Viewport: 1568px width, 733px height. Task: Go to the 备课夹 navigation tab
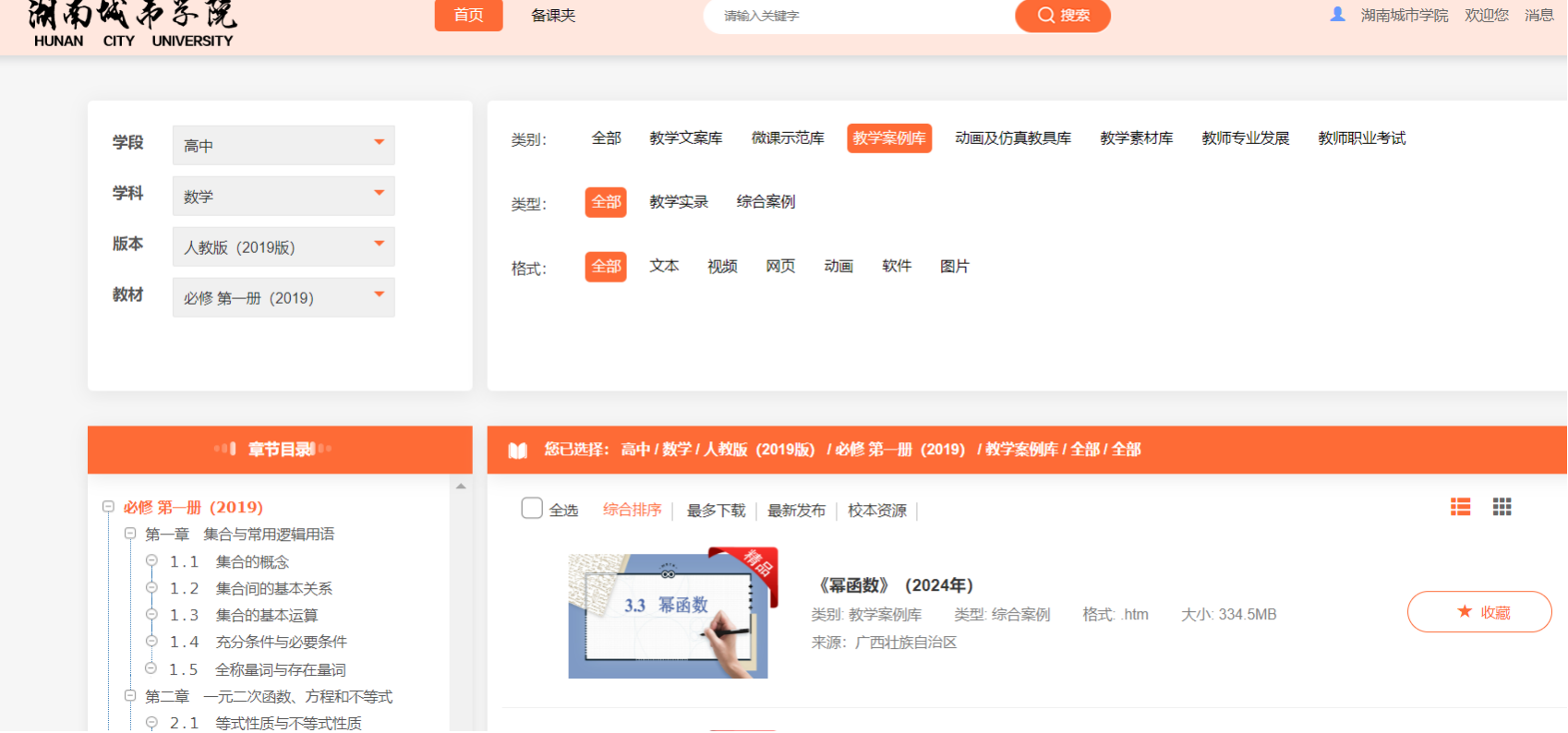[553, 16]
